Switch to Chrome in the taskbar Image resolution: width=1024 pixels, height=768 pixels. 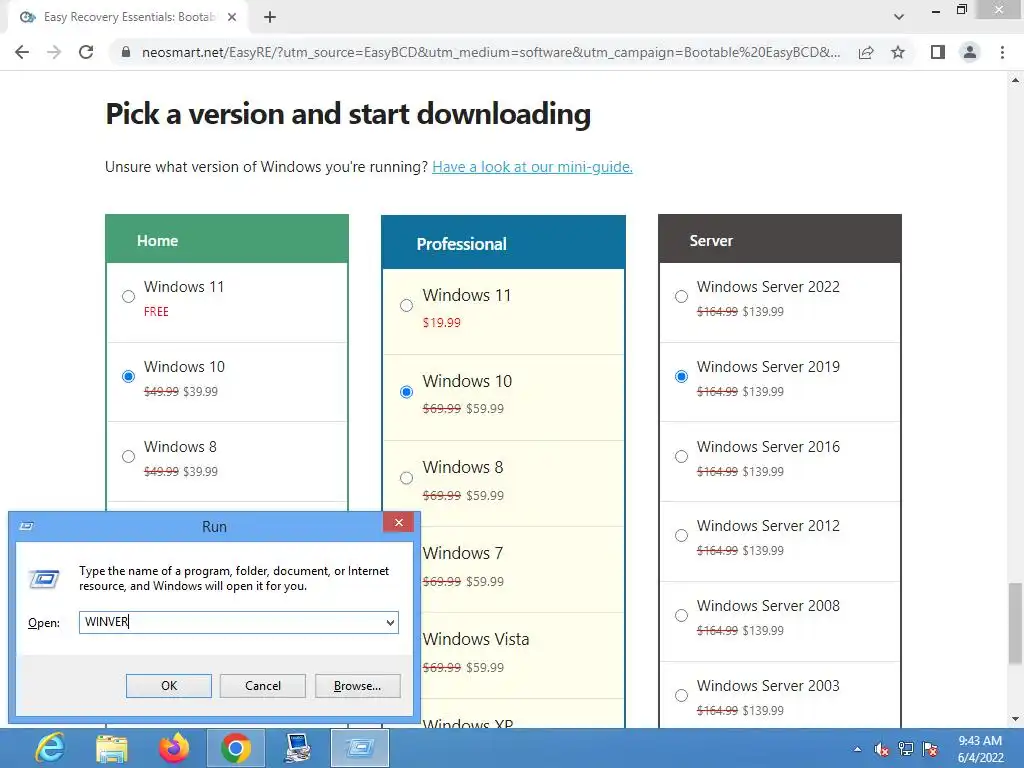click(x=236, y=748)
